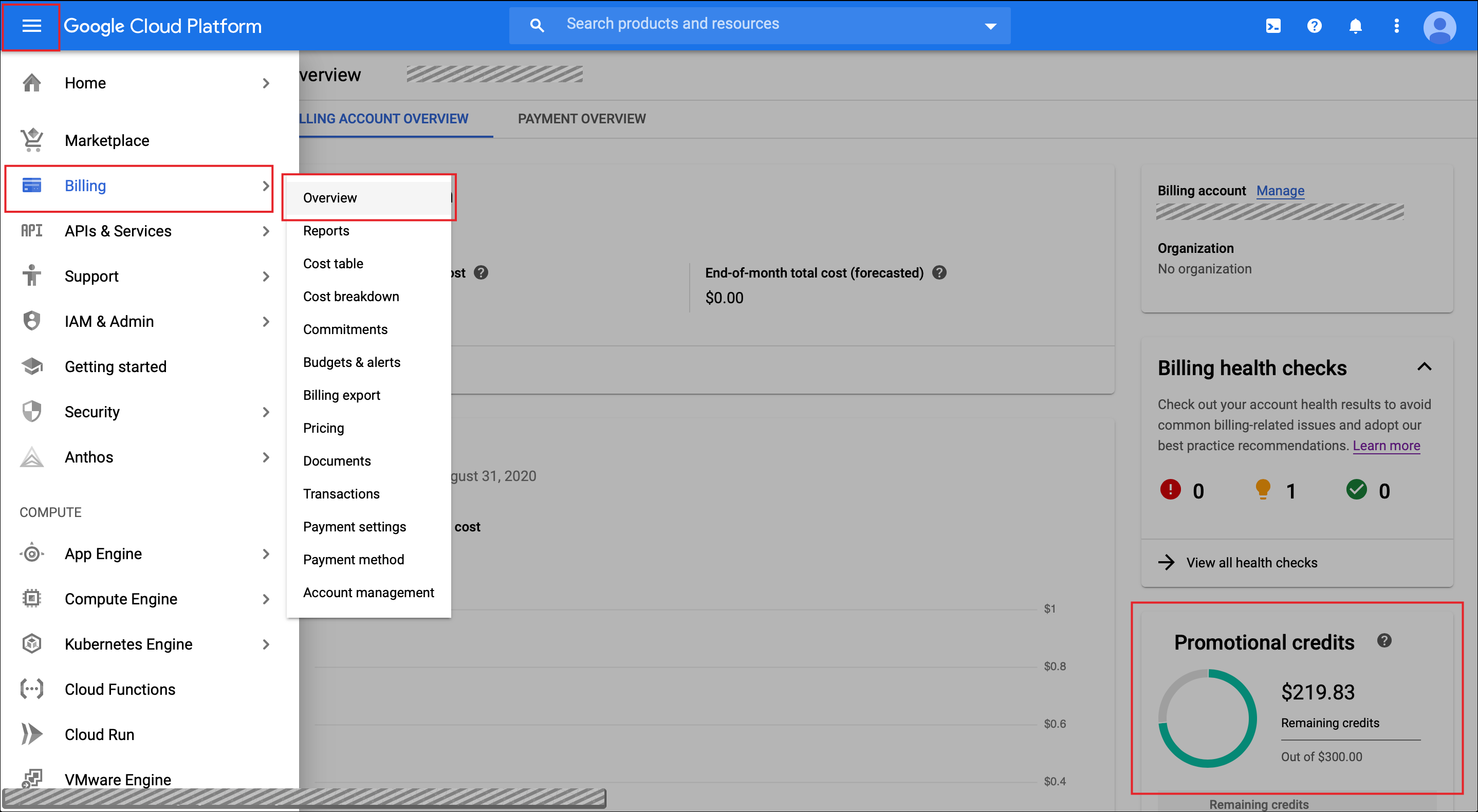Click the Marketplace cart icon
The image size is (1478, 812).
[31, 139]
